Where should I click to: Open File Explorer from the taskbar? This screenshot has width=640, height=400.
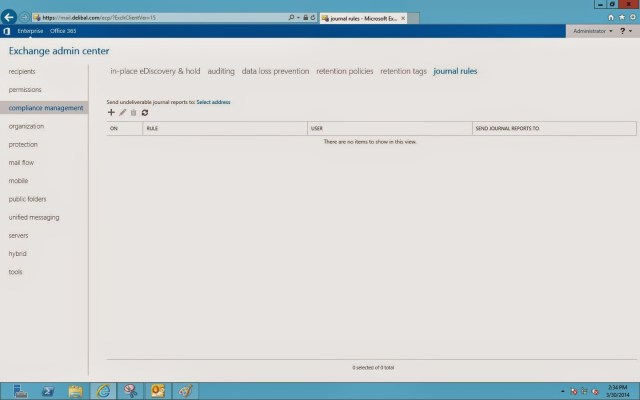(x=76, y=390)
